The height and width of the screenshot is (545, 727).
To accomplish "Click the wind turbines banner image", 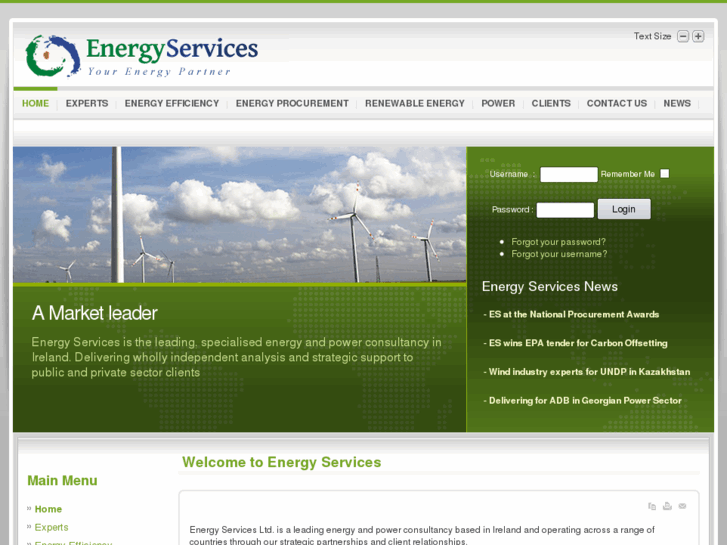I will [239, 215].
